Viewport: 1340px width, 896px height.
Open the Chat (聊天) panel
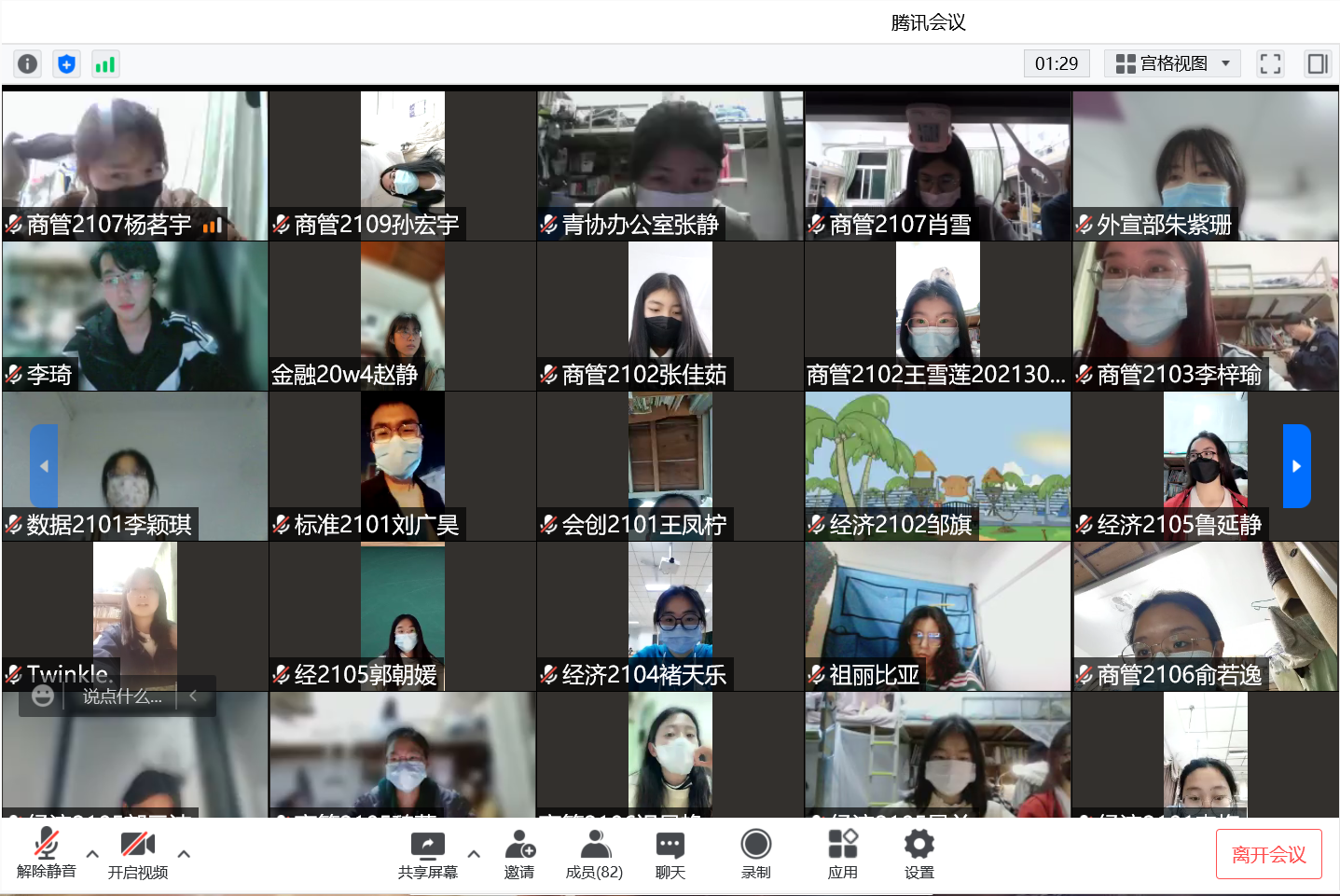[x=670, y=854]
